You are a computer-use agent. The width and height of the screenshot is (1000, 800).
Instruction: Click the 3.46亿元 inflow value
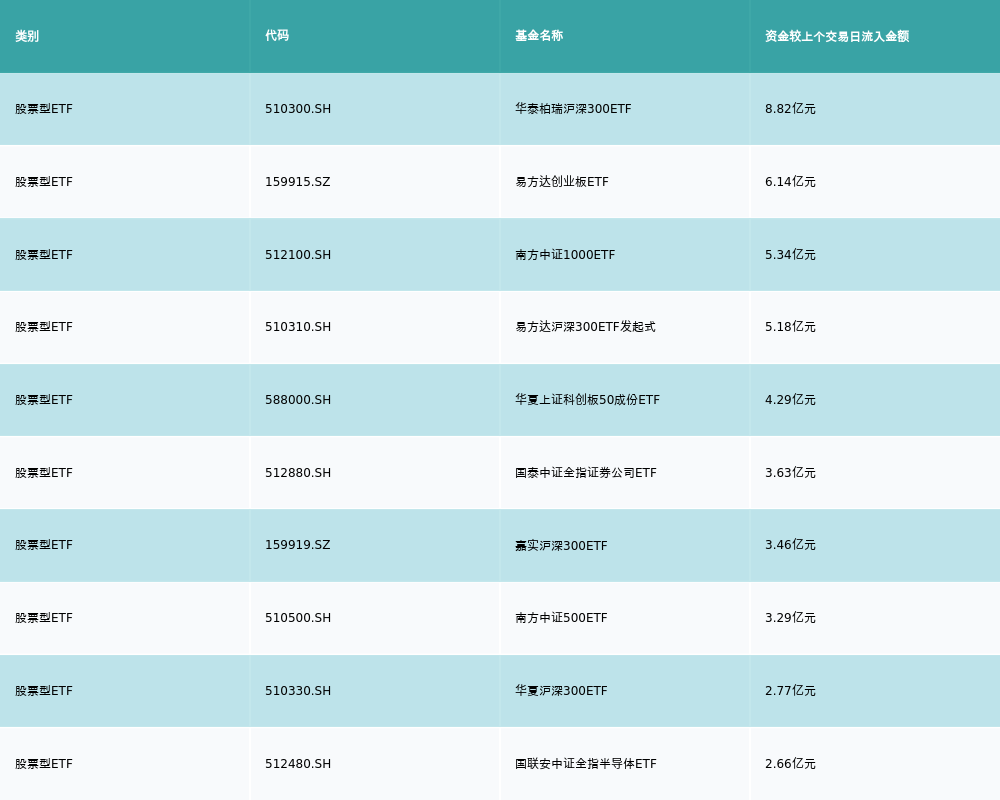click(x=790, y=545)
